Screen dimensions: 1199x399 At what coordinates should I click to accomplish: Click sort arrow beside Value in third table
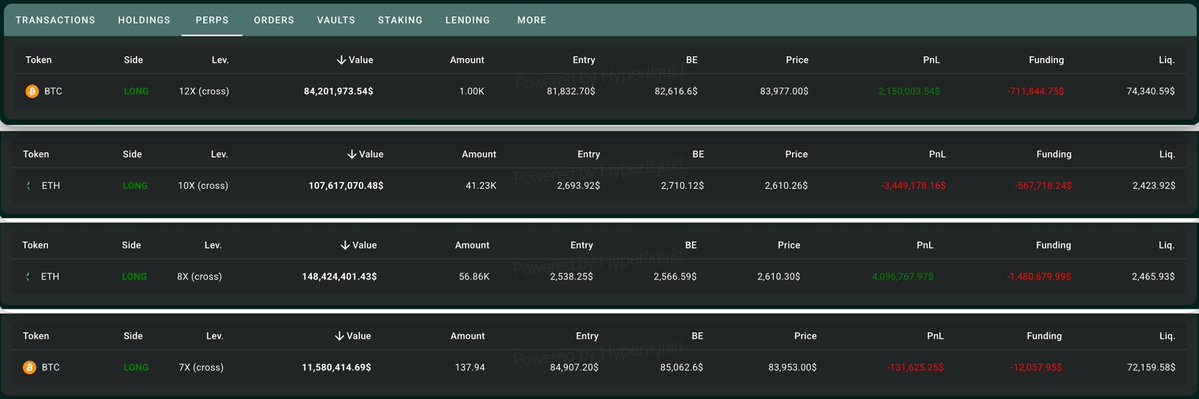pyautogui.click(x=345, y=245)
